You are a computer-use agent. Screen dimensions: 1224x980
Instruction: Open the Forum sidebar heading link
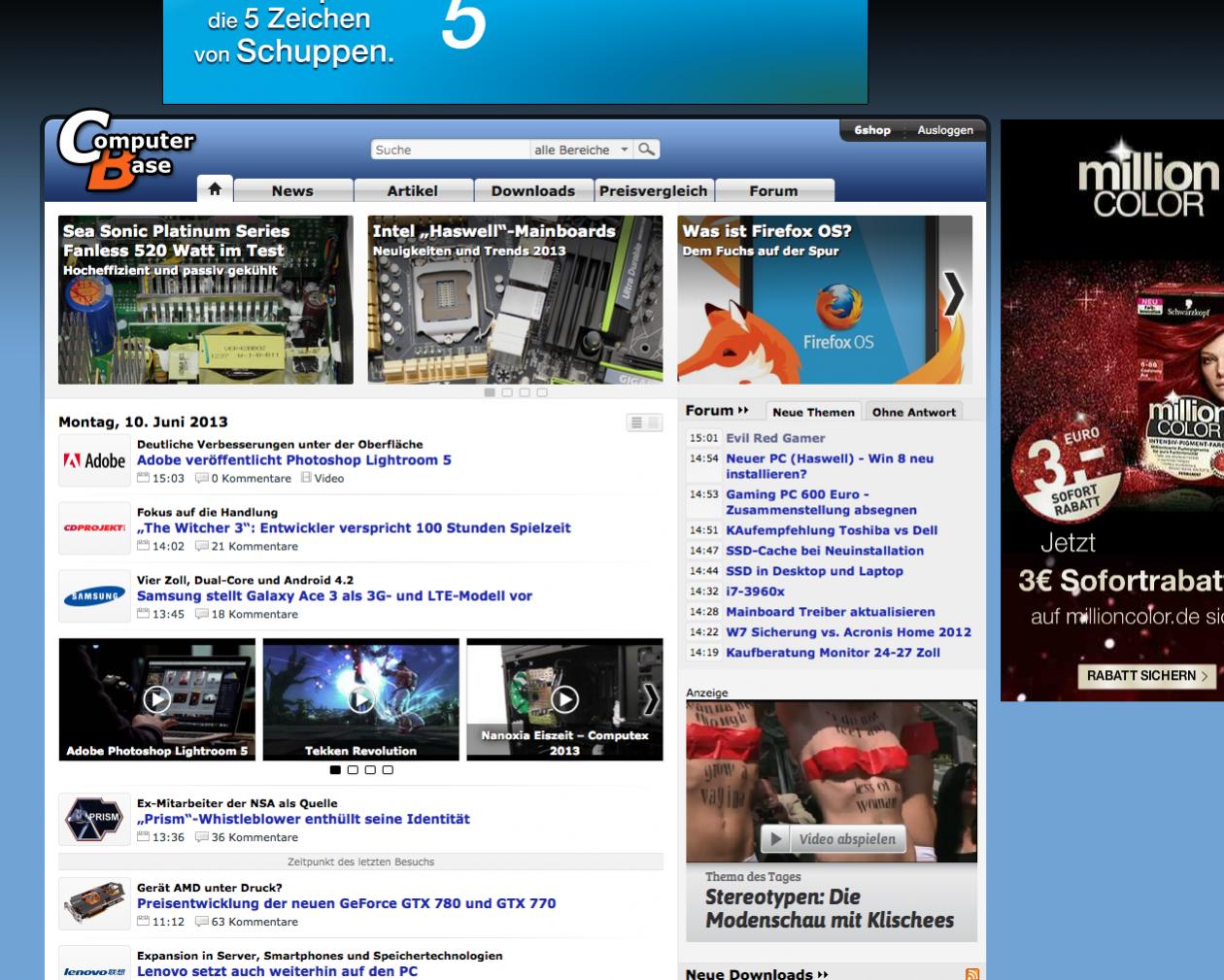(x=717, y=411)
